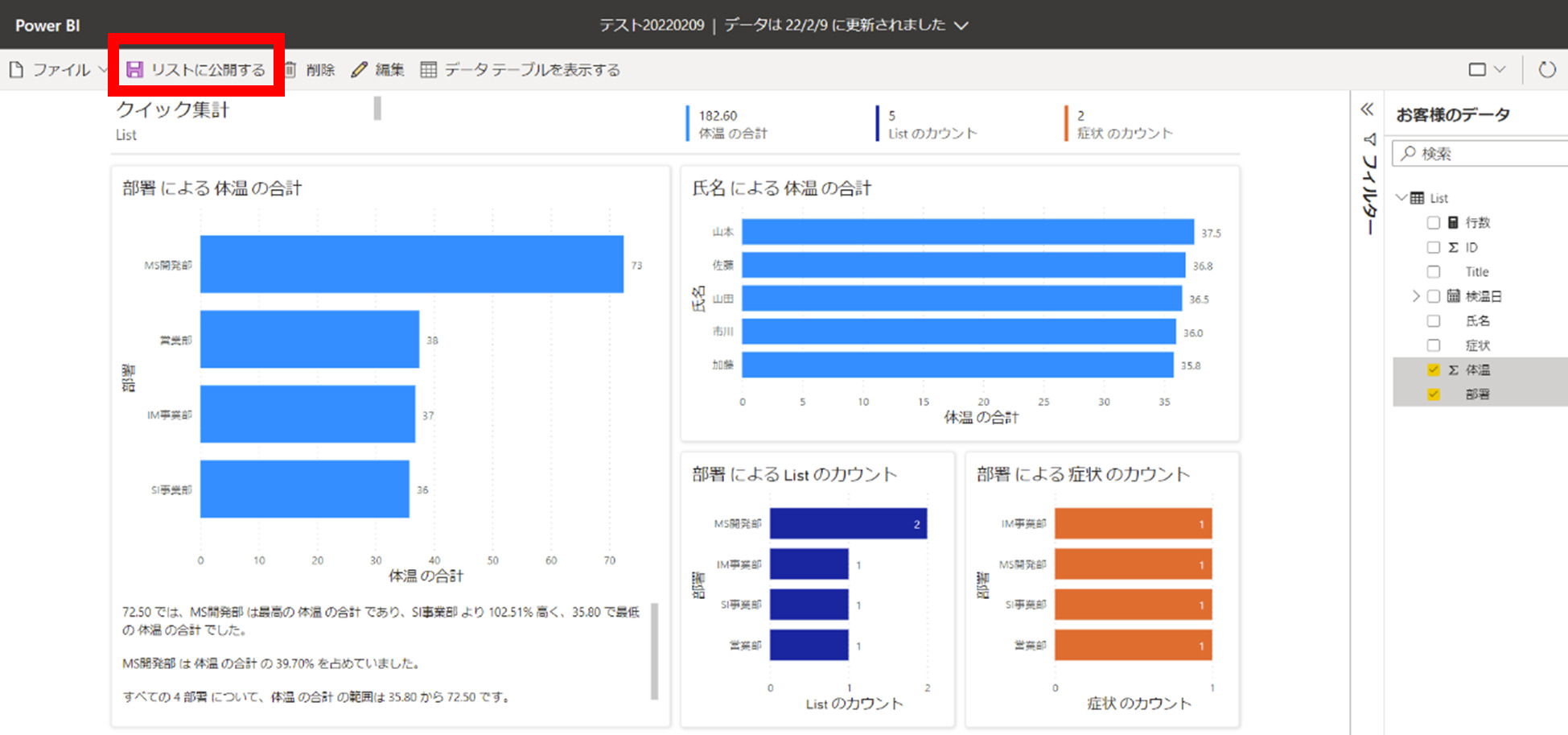Open the テスト20220209 title dropdown
The height and width of the screenshot is (735, 1568).
[960, 24]
